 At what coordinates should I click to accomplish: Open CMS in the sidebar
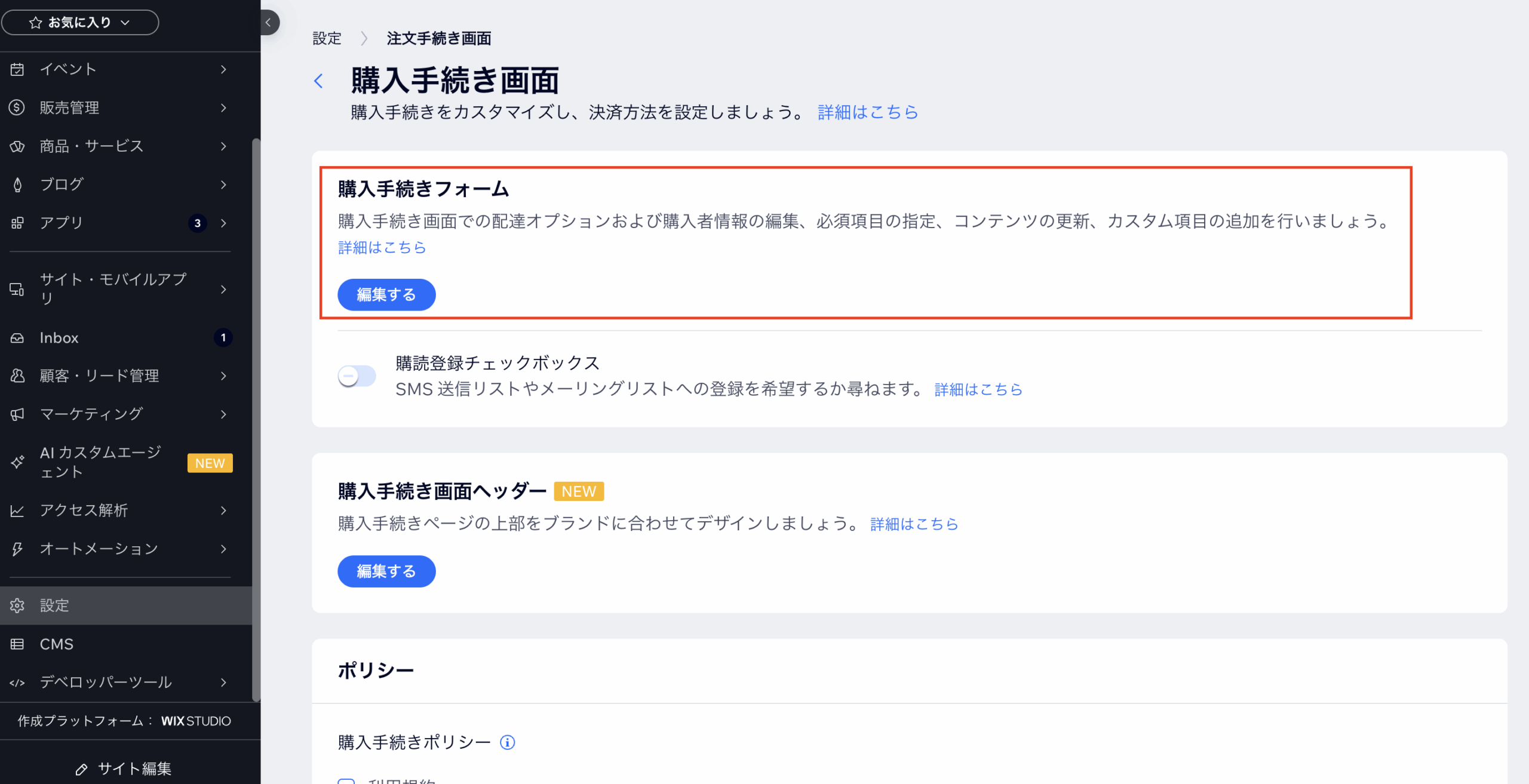[x=57, y=644]
